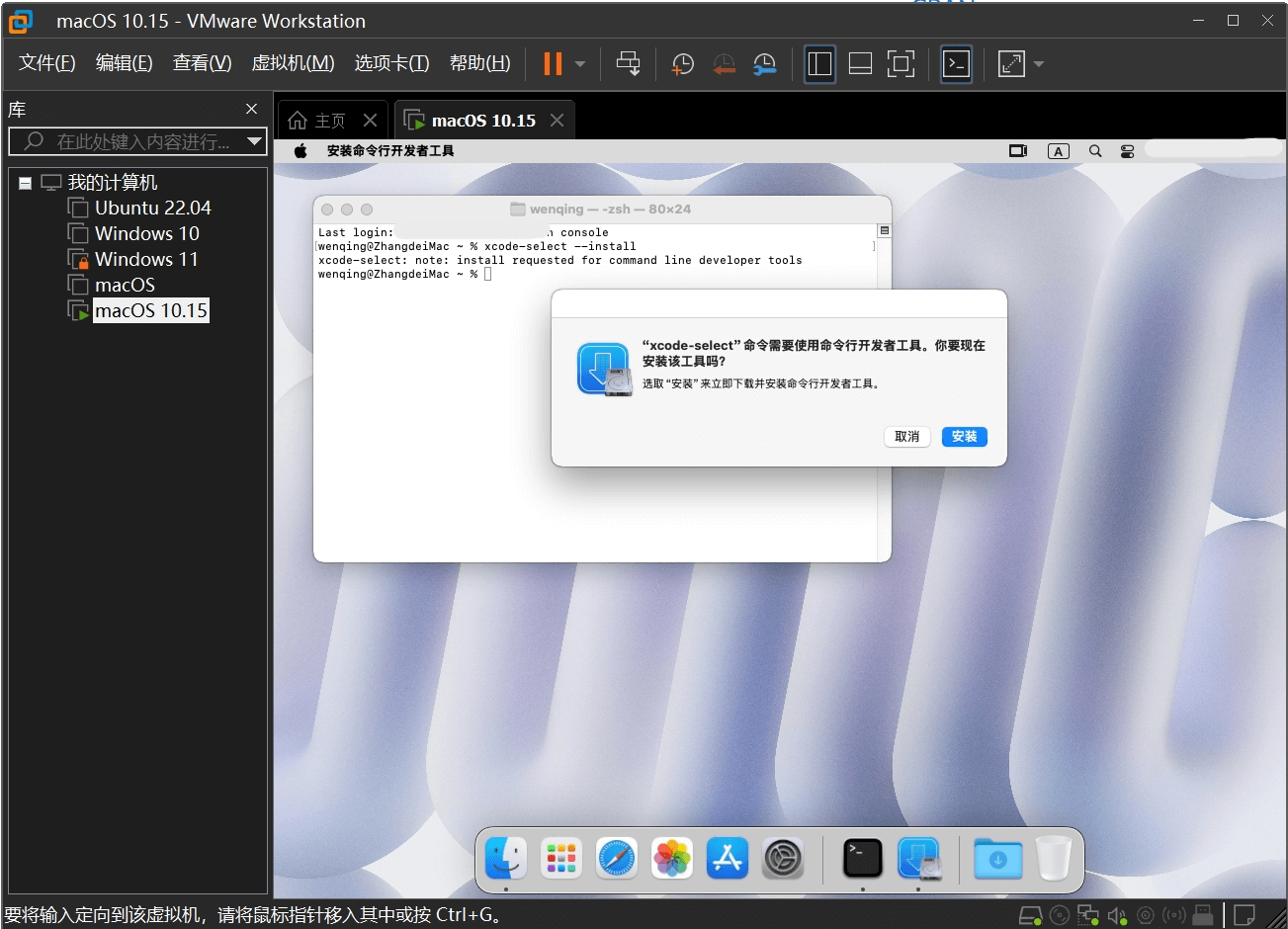Take a snapshot of this virtual machine

coord(682,64)
